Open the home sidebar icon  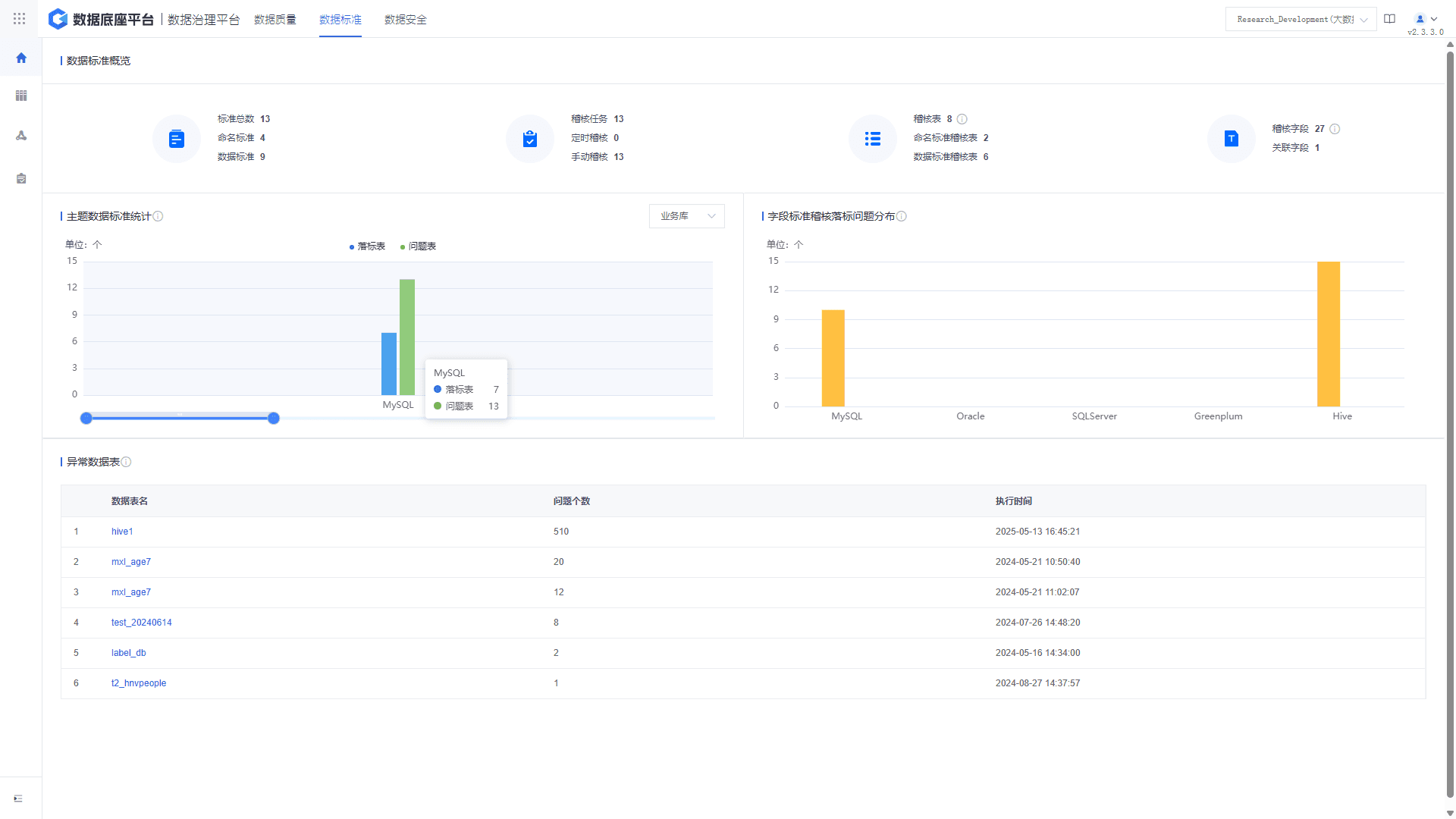(x=21, y=58)
